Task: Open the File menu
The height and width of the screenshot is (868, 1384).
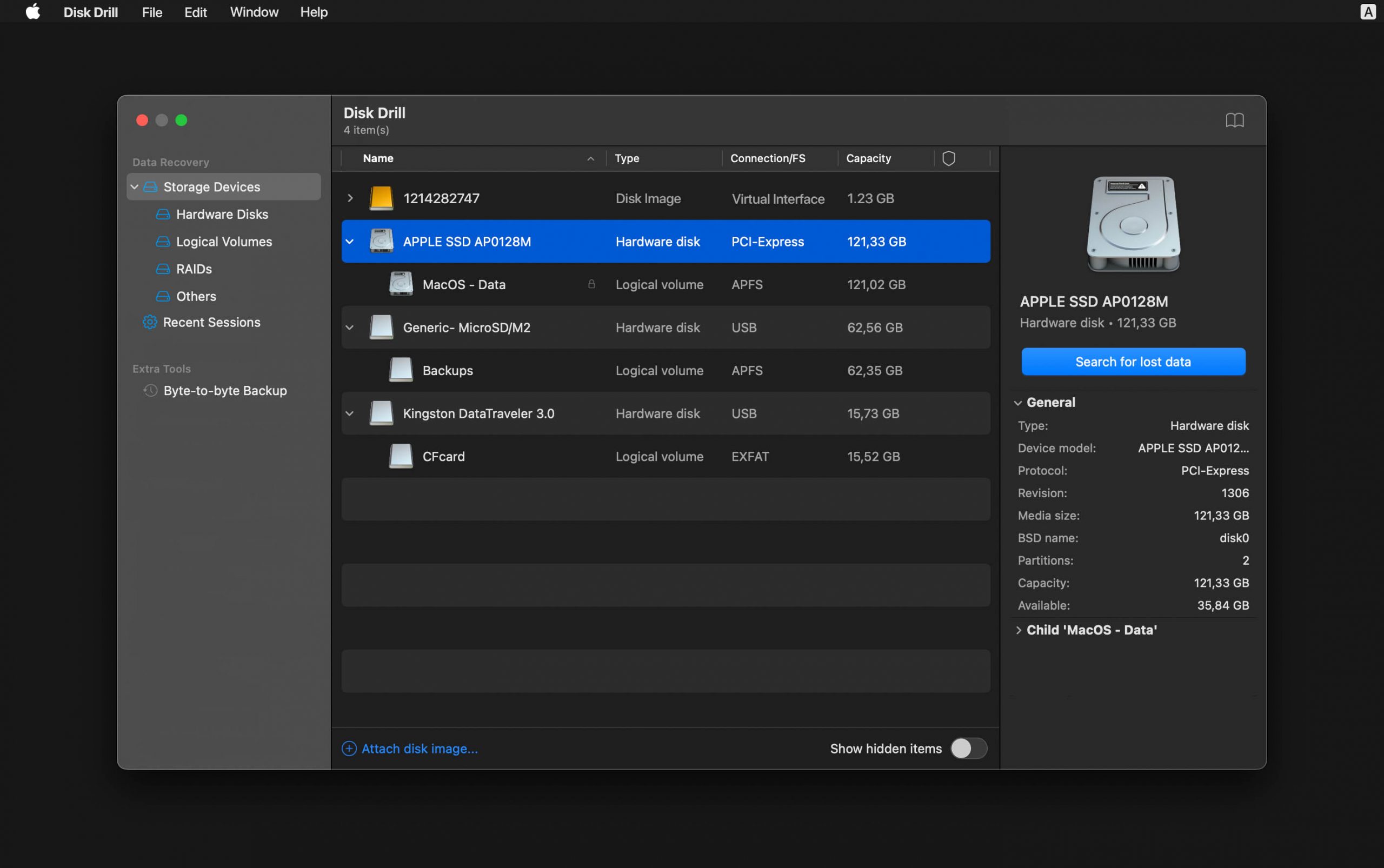Action: point(151,11)
